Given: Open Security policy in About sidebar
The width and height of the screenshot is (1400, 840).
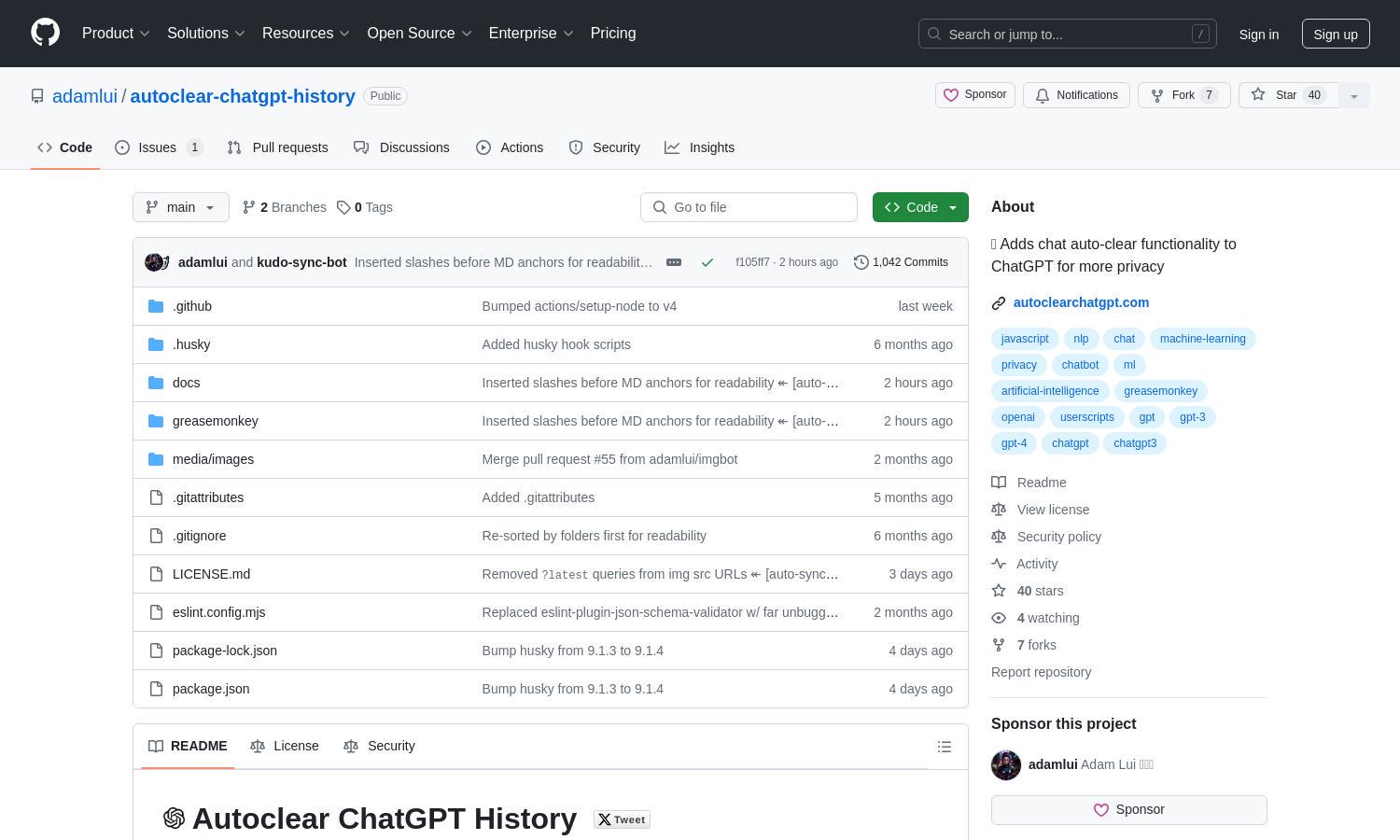Looking at the screenshot, I should [x=1046, y=537].
